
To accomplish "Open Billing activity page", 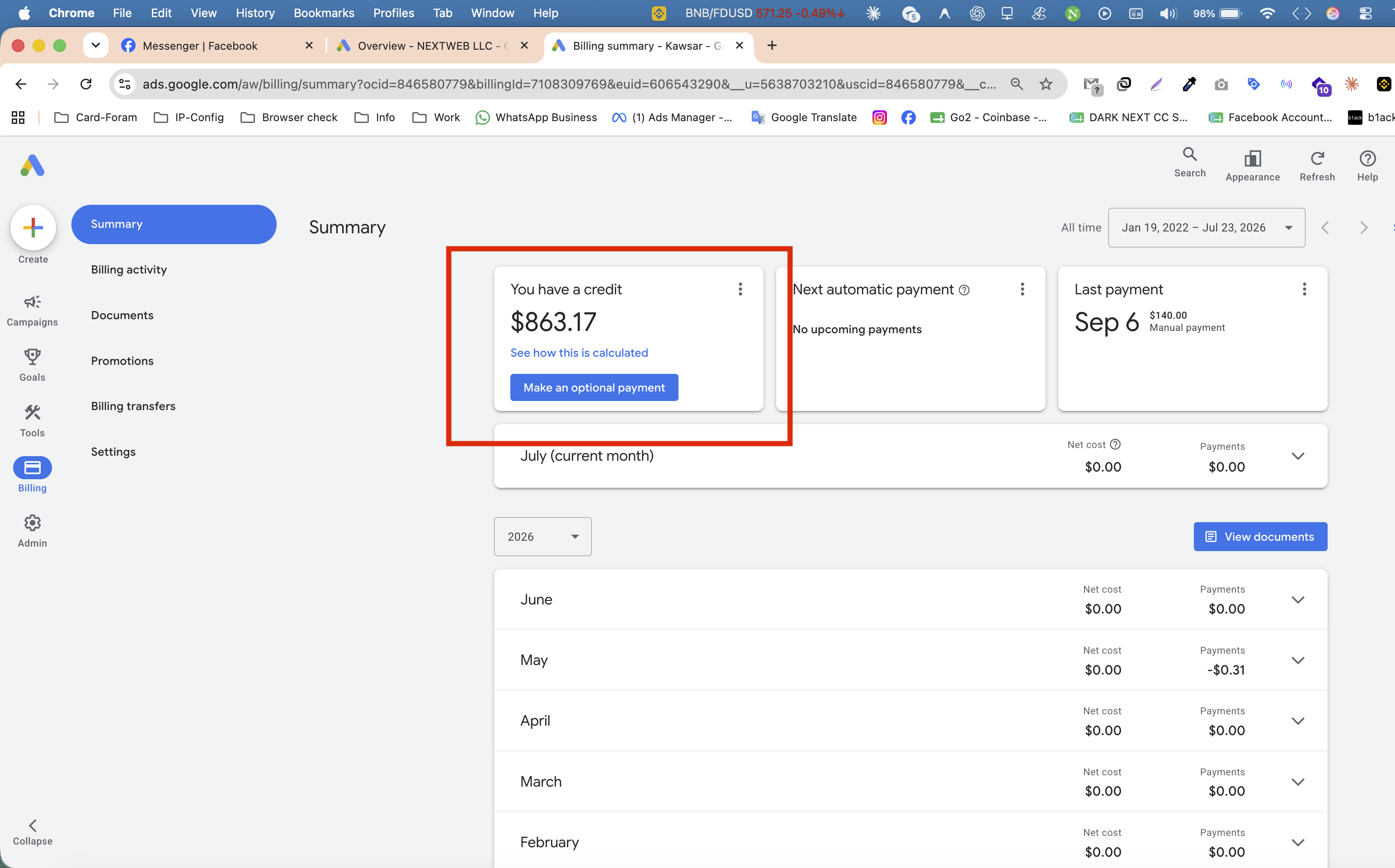I will pos(128,269).
